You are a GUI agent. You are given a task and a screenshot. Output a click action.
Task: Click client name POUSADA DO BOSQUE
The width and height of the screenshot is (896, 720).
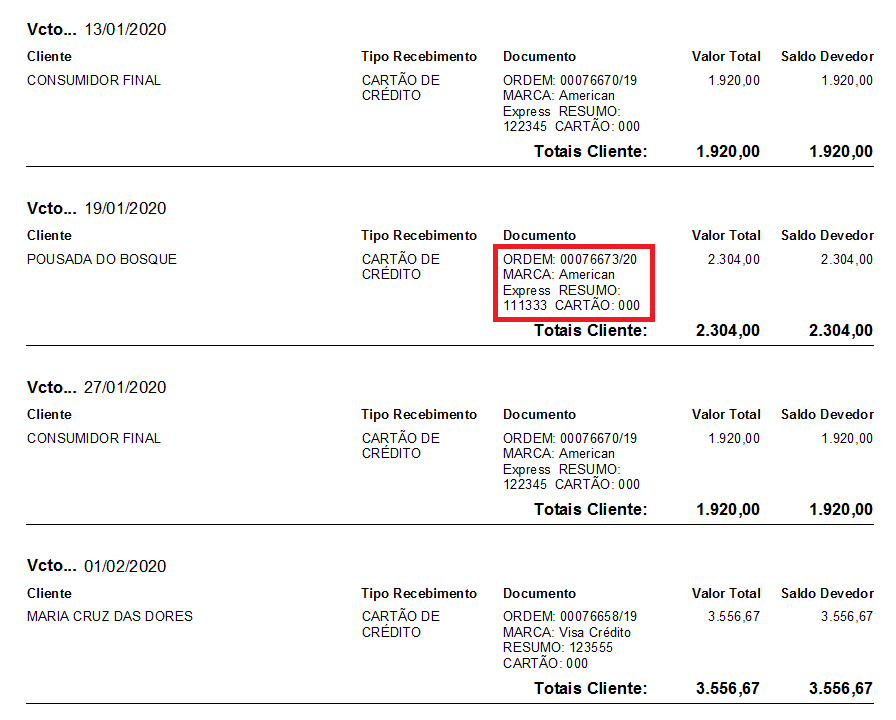[x=102, y=259]
